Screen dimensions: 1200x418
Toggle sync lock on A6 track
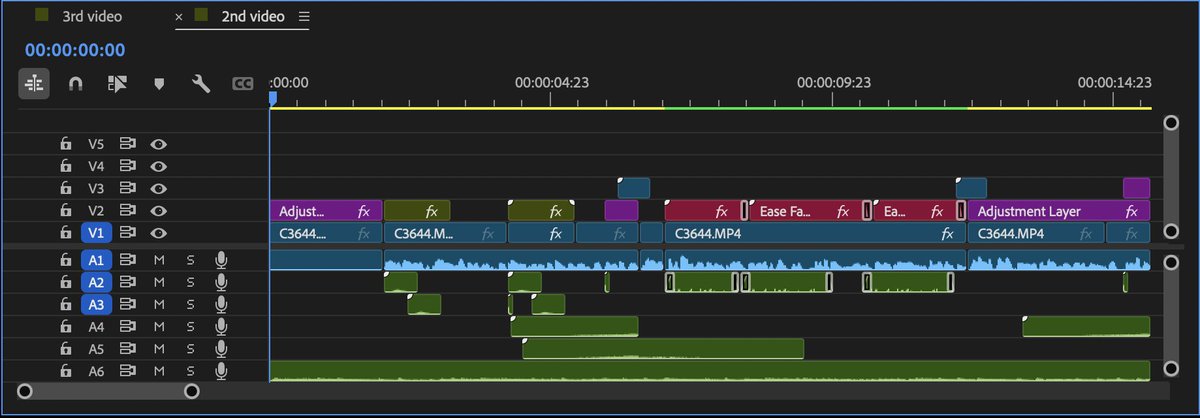pyautogui.click(x=127, y=370)
